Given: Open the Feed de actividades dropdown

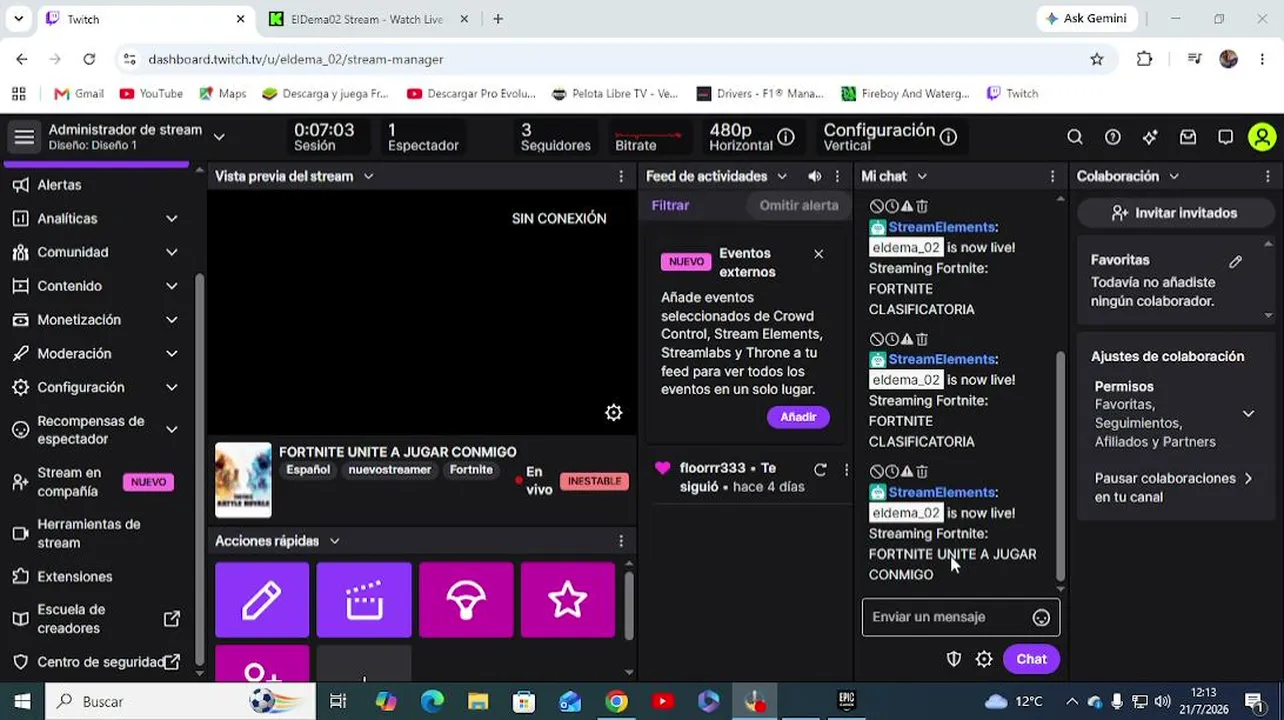Looking at the screenshot, I should click(782, 176).
